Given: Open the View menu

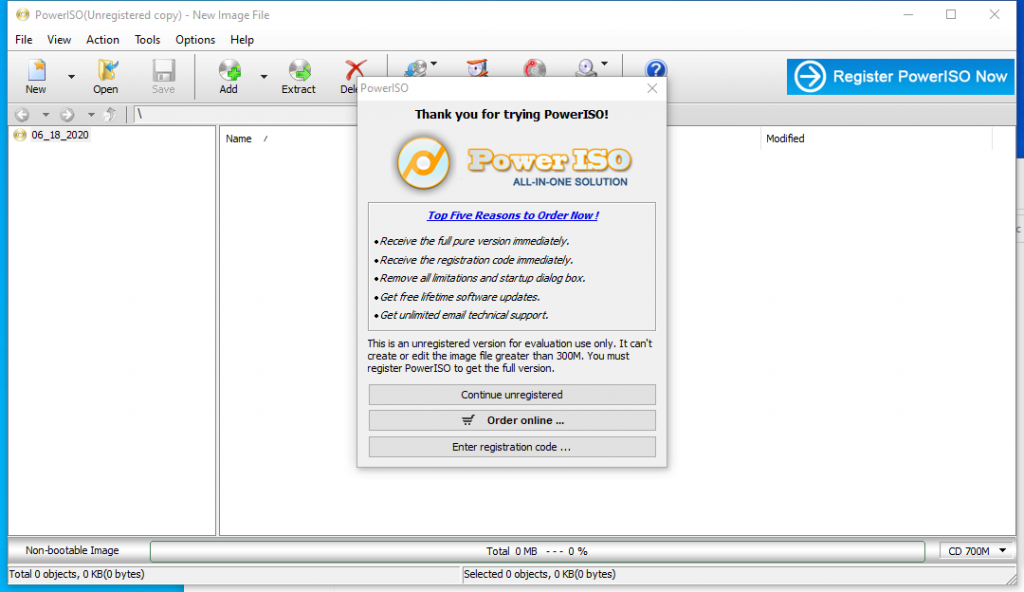Looking at the screenshot, I should tap(59, 40).
